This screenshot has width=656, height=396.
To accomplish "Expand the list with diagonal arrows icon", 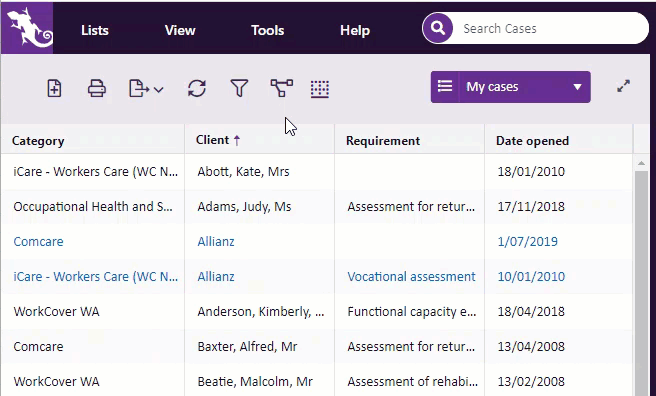I will (x=623, y=86).
